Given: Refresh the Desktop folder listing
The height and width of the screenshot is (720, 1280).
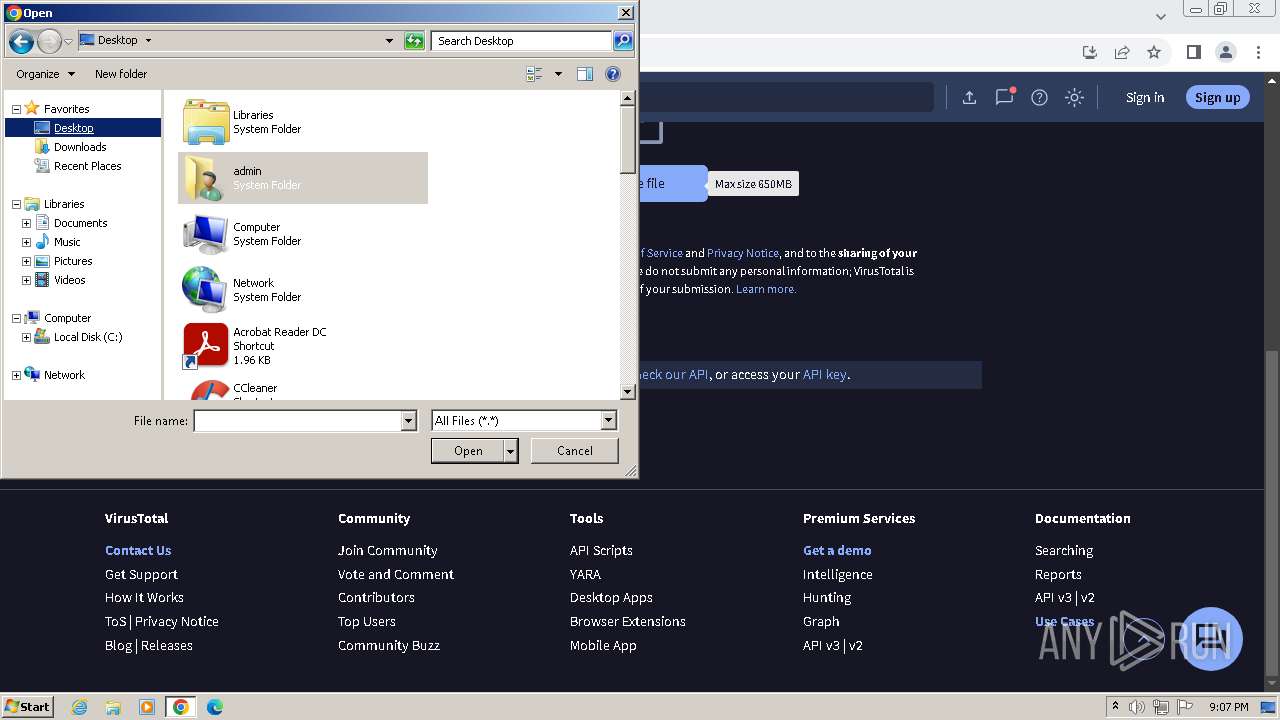Looking at the screenshot, I should point(414,41).
